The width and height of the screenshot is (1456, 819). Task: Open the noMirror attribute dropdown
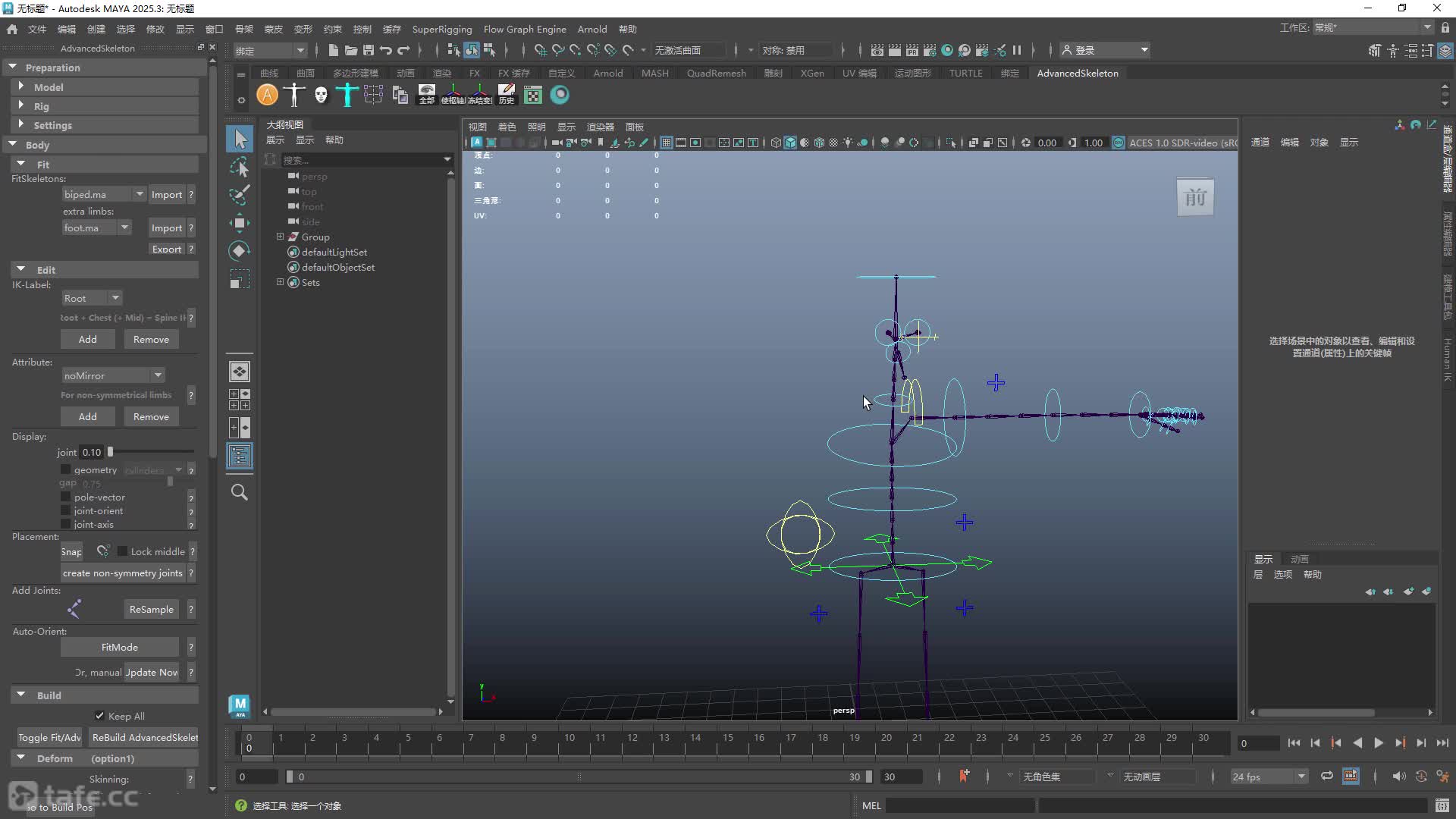112,375
